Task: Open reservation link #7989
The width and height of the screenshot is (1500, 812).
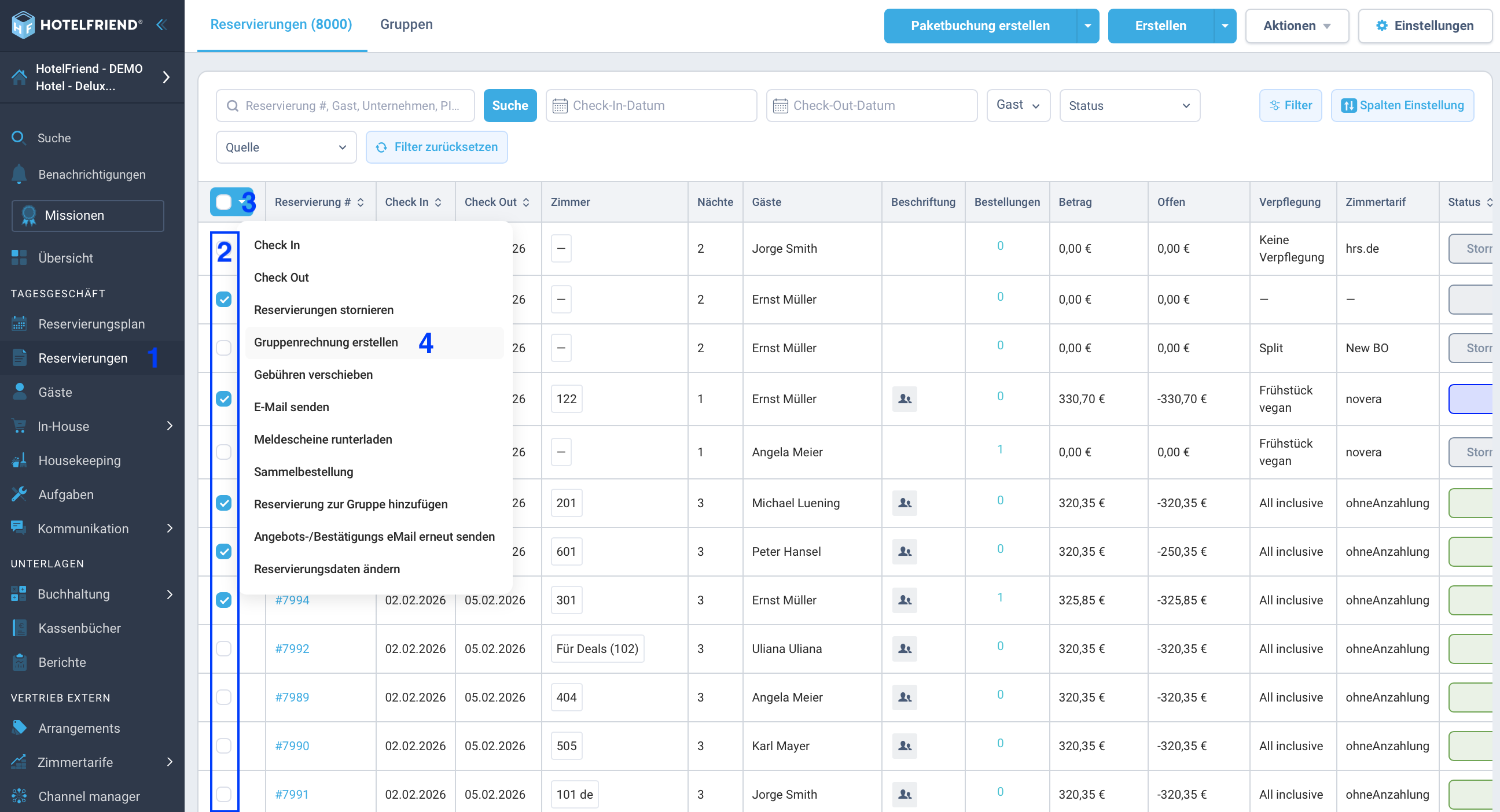Action: (292, 697)
